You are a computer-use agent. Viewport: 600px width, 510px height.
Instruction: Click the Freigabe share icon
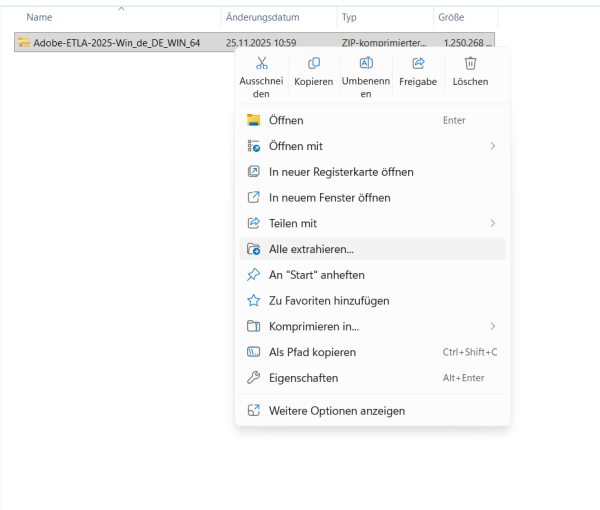[418, 63]
